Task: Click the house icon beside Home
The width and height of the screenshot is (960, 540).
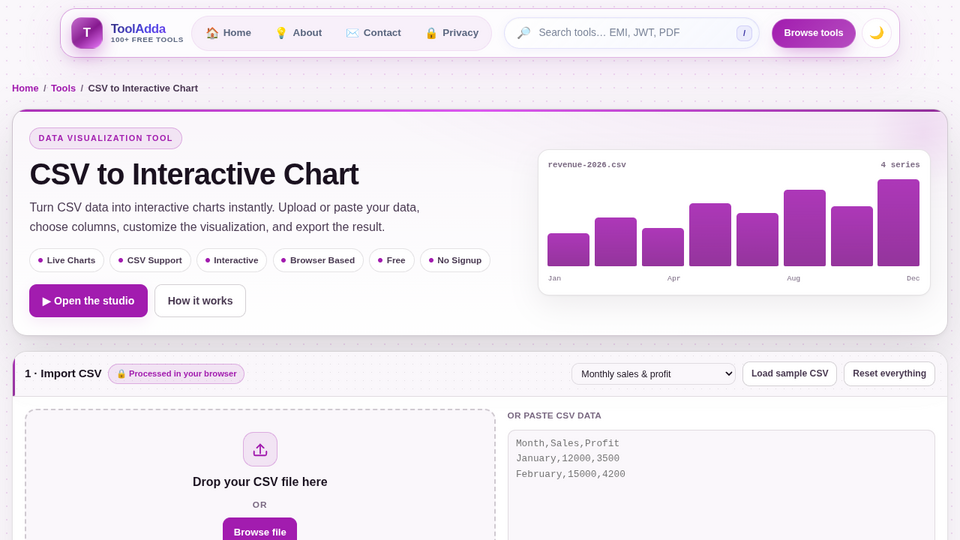Action: click(x=212, y=33)
